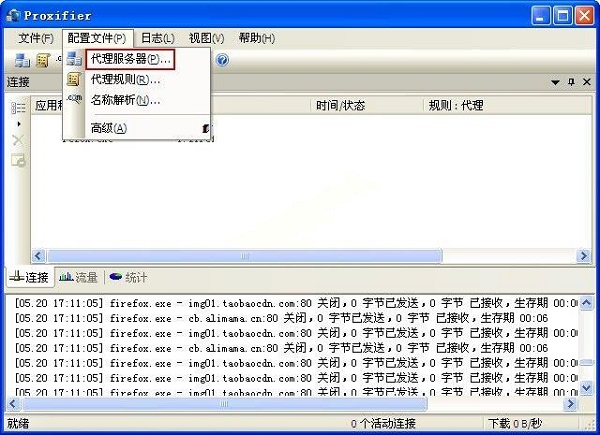Viewport: 600px width, 435px height.
Task: Open the 日志(L) menu
Action: (x=155, y=38)
